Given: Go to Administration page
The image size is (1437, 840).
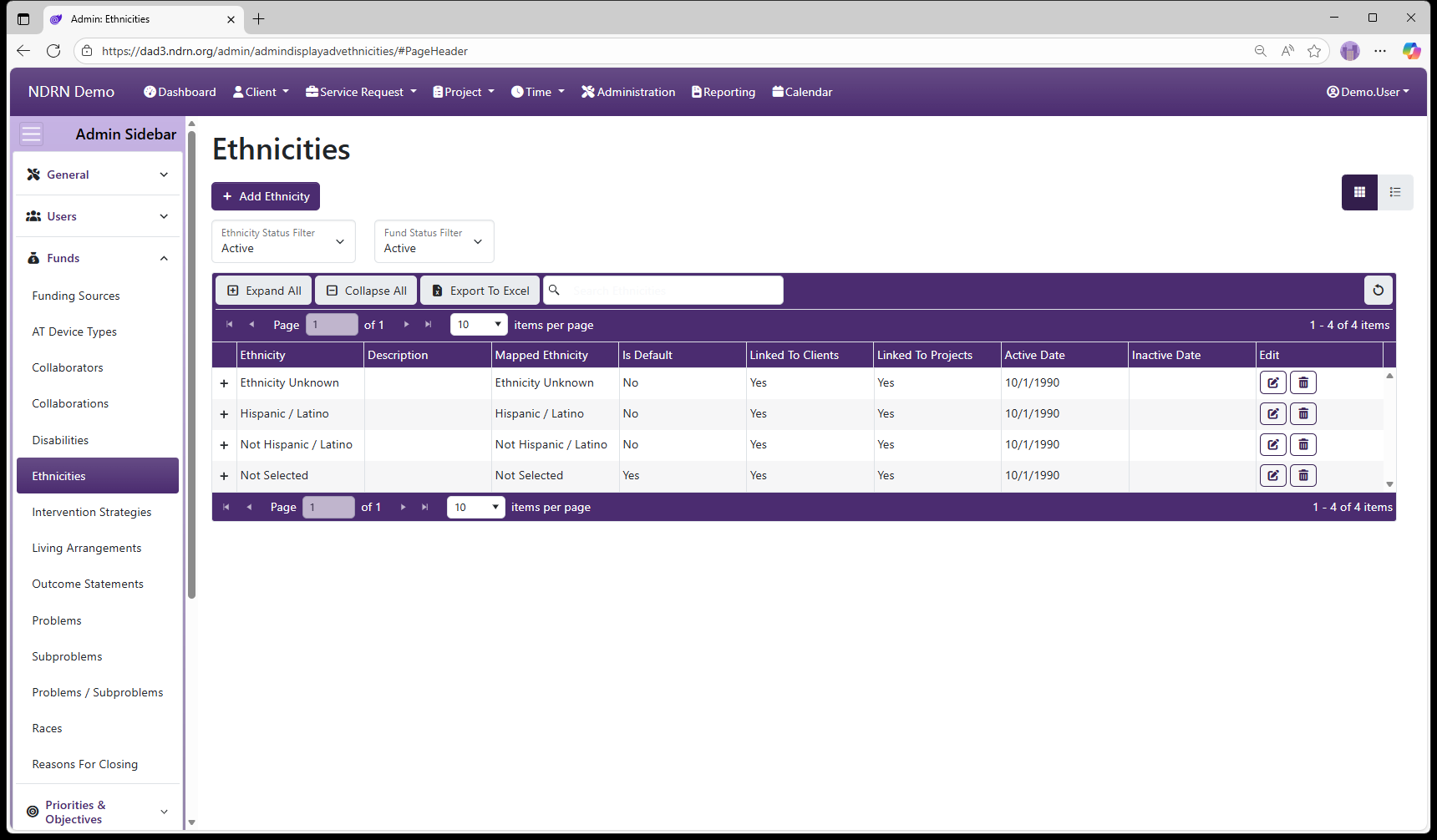Looking at the screenshot, I should 628,92.
